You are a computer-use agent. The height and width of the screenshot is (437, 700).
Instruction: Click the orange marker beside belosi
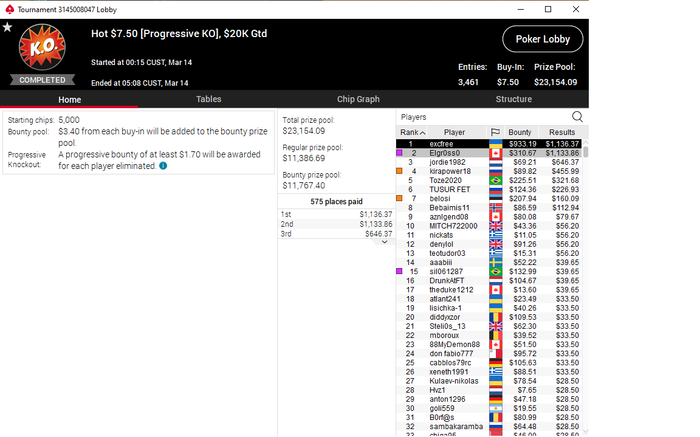coord(400,198)
